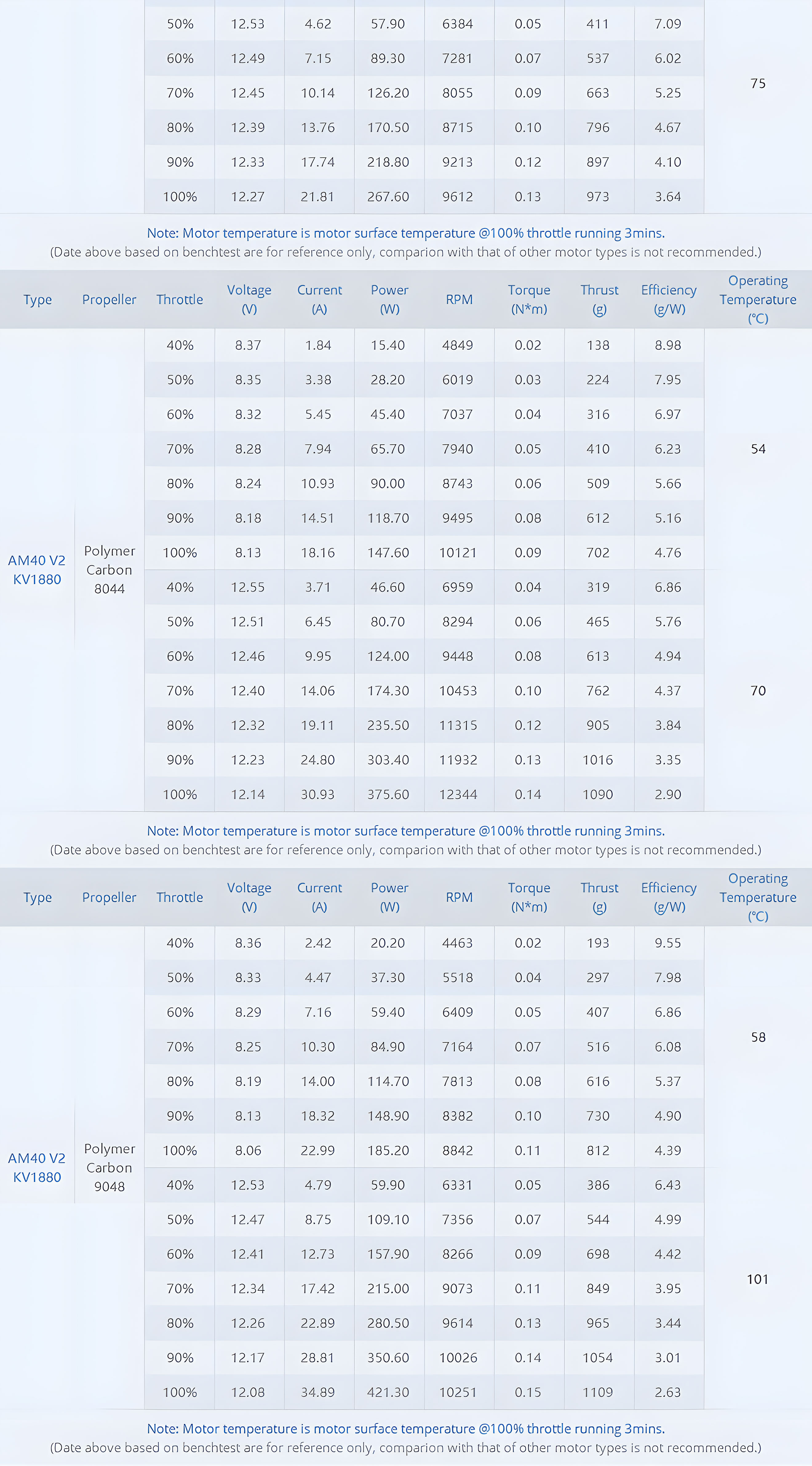Select the 8.98 efficiency cell
812x1466 pixels.
pyautogui.click(x=667, y=345)
